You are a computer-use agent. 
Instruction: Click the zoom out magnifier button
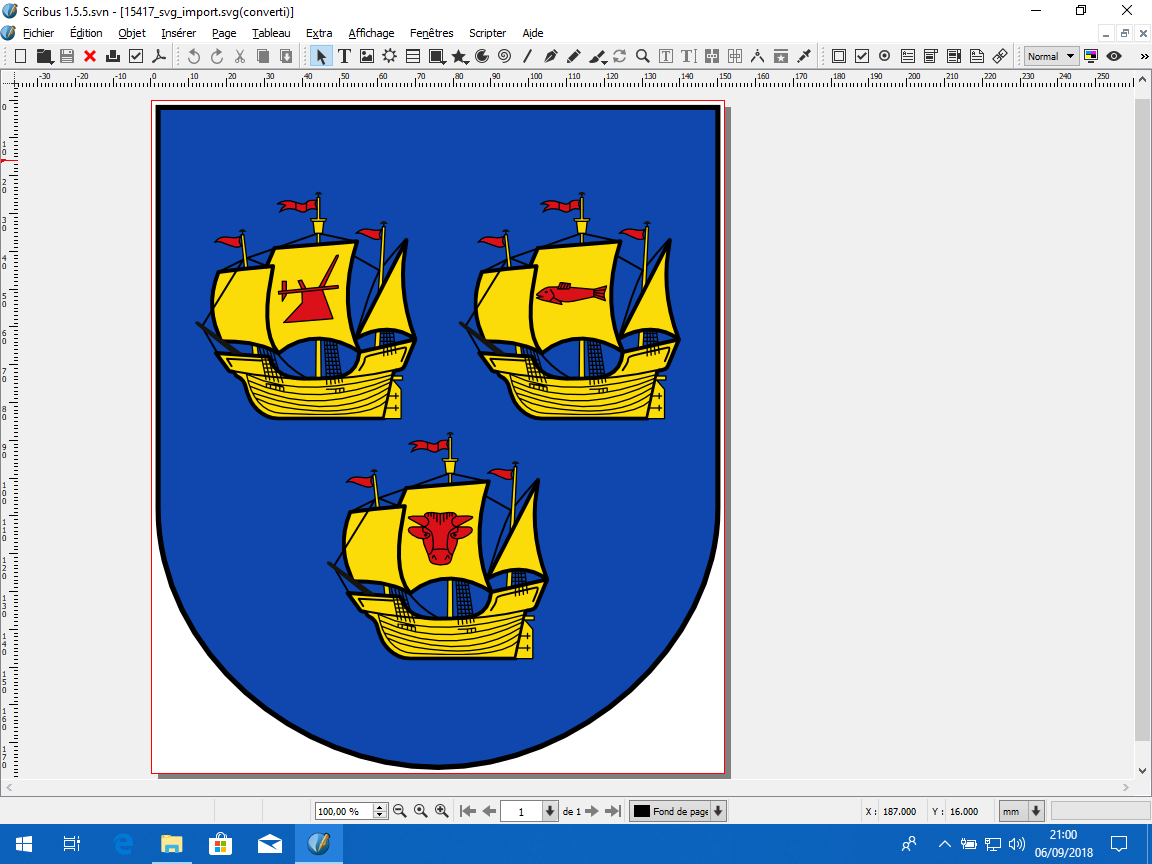click(399, 811)
